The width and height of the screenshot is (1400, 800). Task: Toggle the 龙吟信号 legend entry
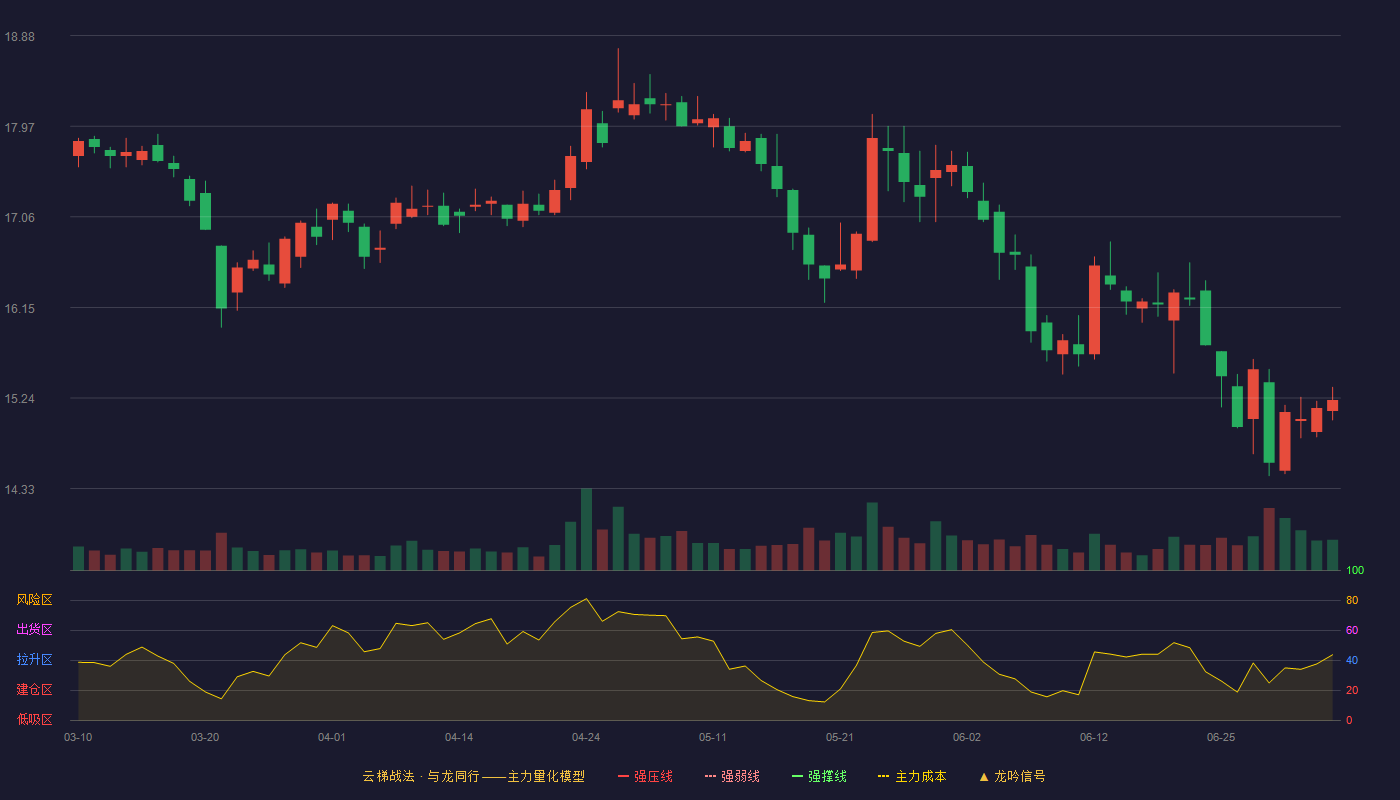point(1012,776)
